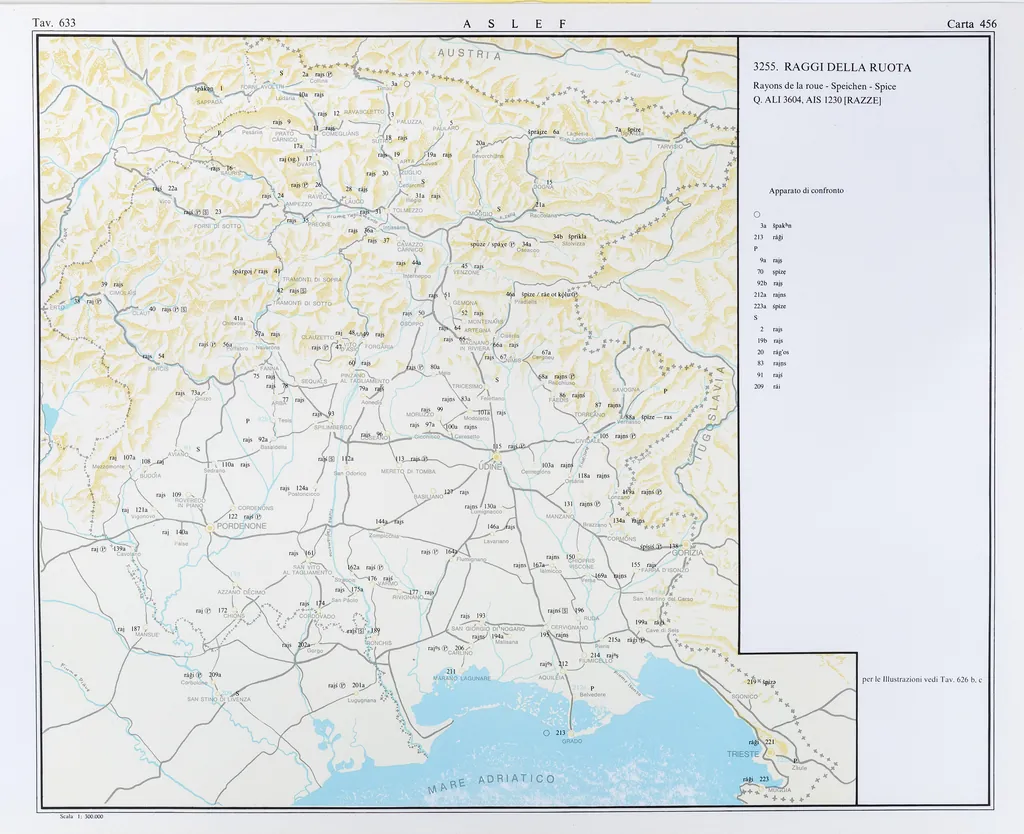The height and width of the screenshot is (834, 1024).
Task: Select the circle marker heading the comparison legend
Action: point(757,215)
